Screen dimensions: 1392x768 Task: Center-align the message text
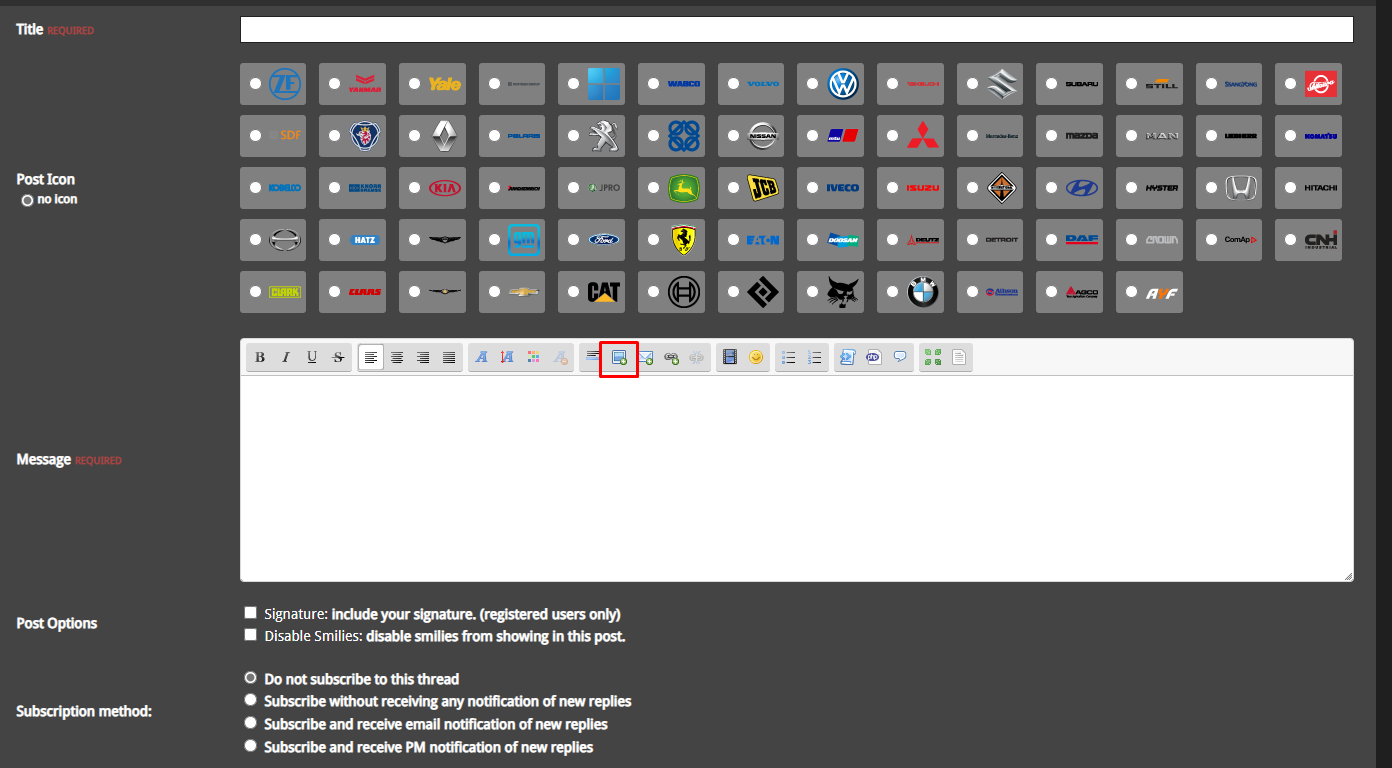397,357
